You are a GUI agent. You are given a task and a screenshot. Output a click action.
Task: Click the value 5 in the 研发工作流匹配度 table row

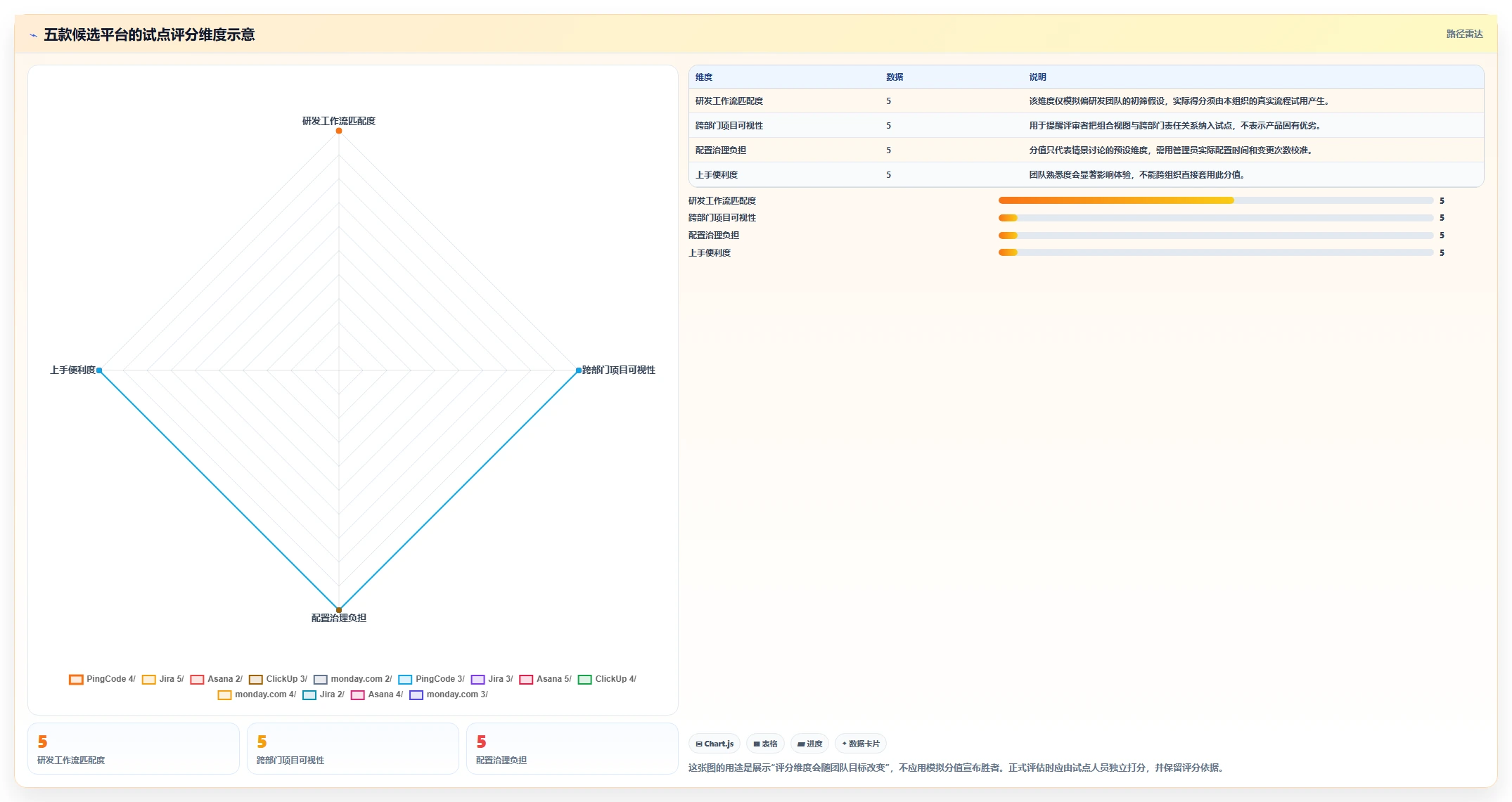(888, 101)
